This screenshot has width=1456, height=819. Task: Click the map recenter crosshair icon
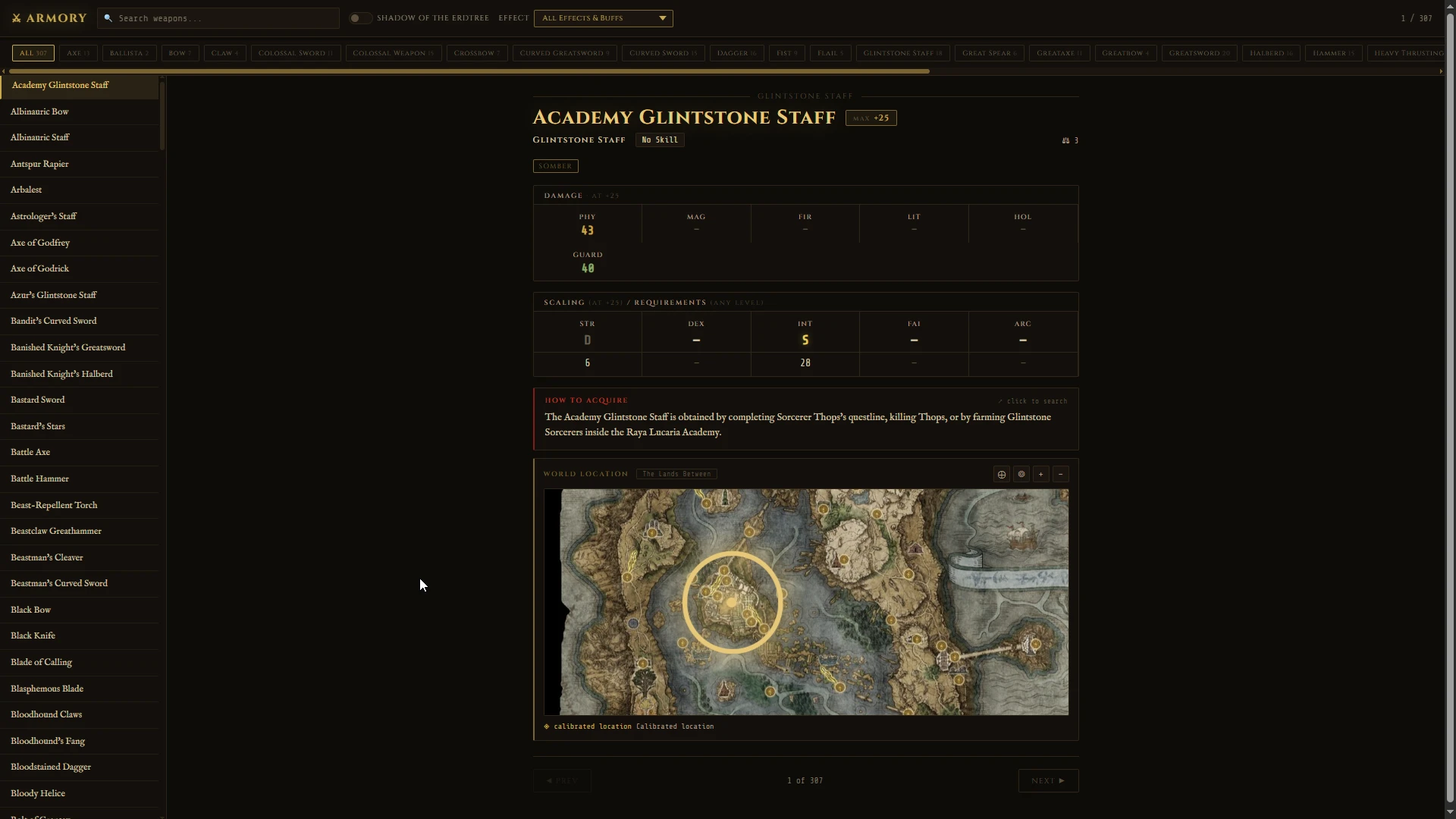(x=1002, y=475)
